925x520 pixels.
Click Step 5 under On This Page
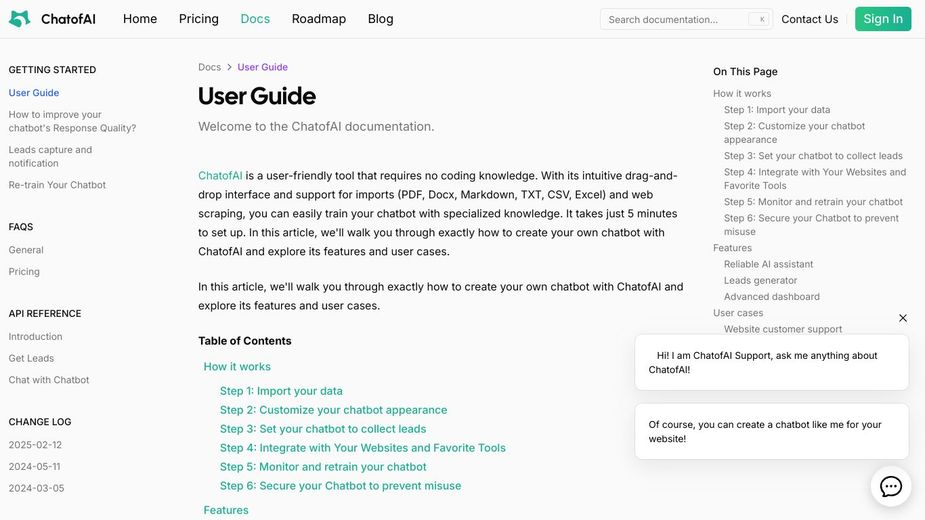[813, 202]
